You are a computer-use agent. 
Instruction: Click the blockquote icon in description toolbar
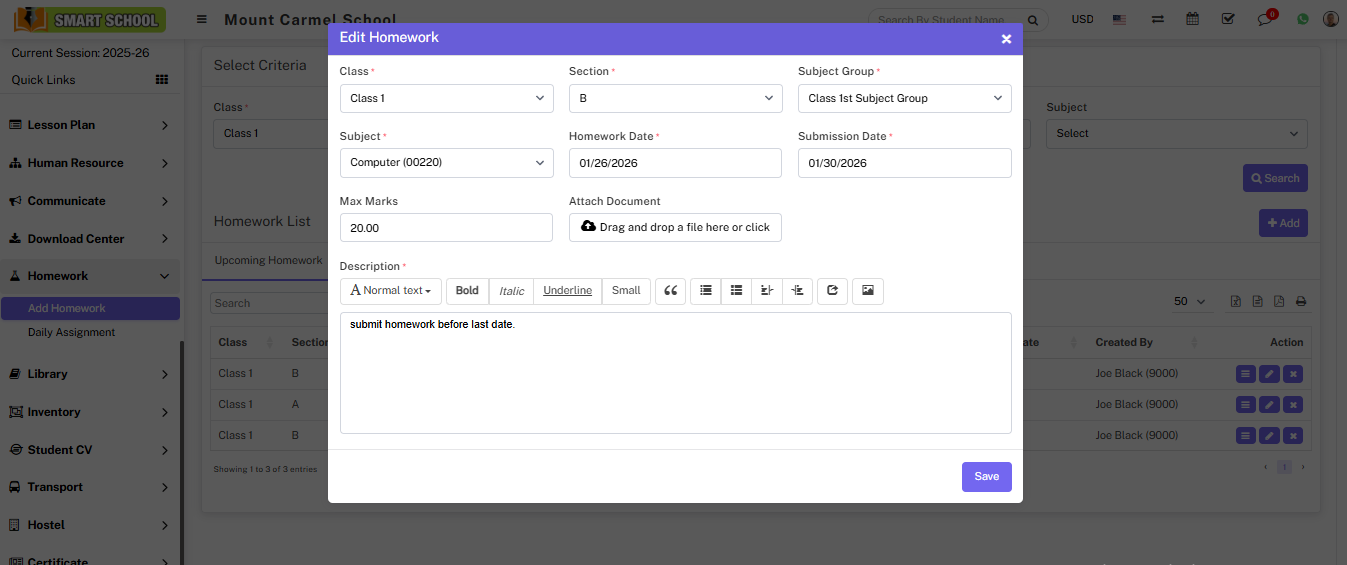click(671, 291)
